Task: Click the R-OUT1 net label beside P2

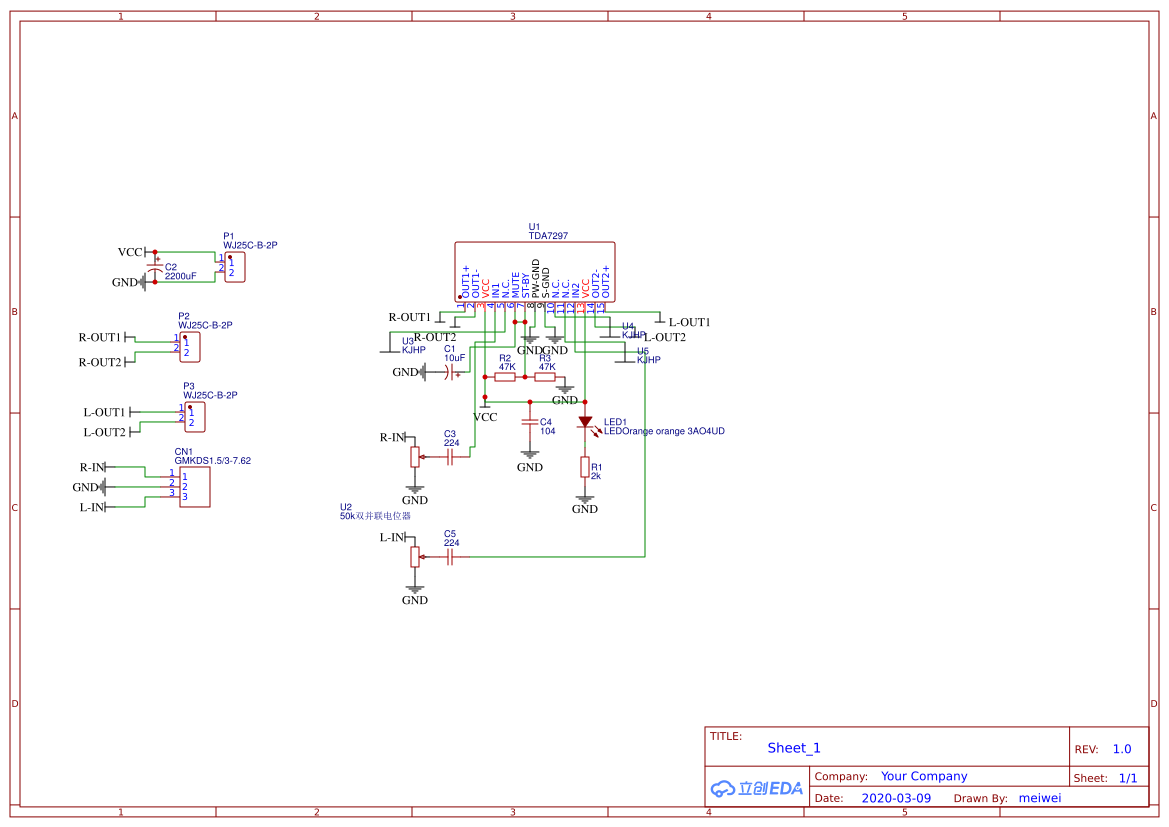Action: 100,338
